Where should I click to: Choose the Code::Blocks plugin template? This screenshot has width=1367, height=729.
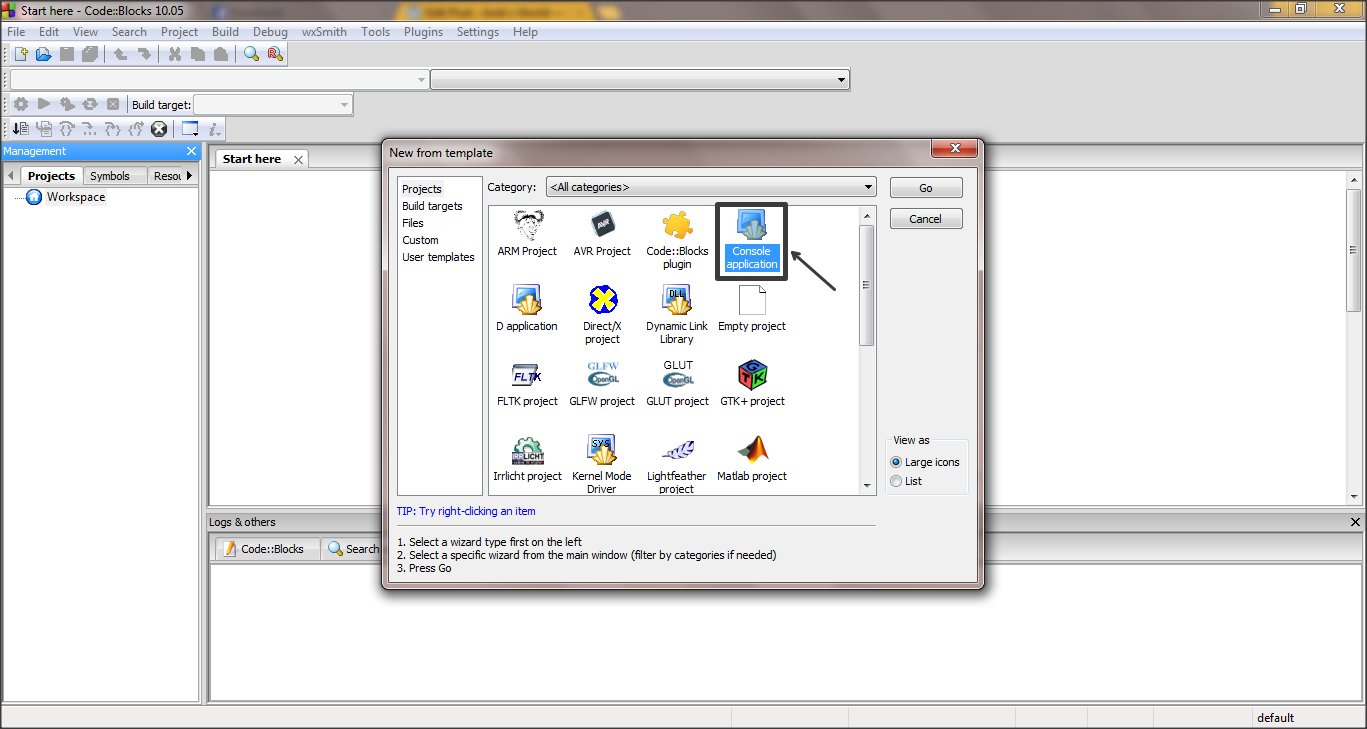[677, 240]
